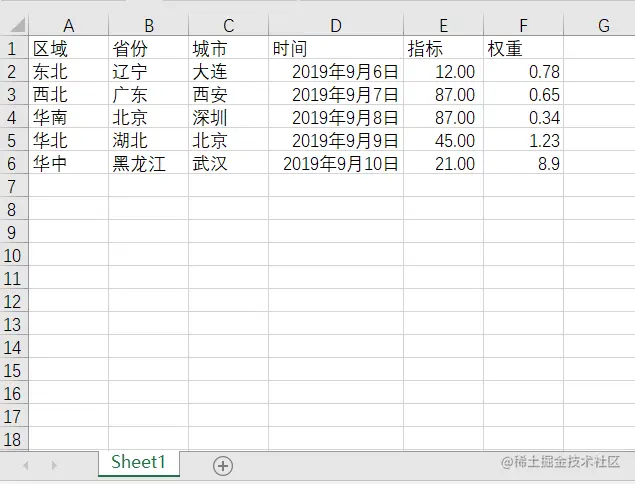This screenshot has width=635, height=484.
Task: Select the date cell 2019年9月10日
Action: [336, 164]
